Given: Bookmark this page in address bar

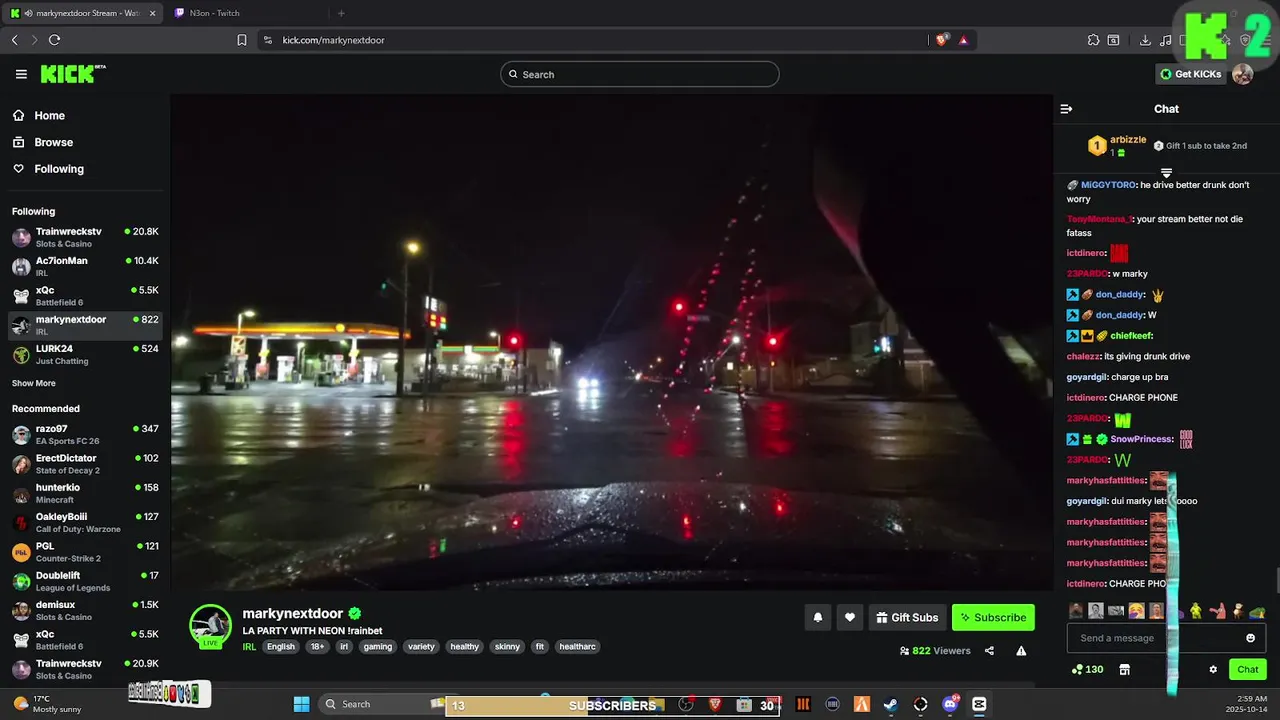Looking at the screenshot, I should [x=242, y=40].
